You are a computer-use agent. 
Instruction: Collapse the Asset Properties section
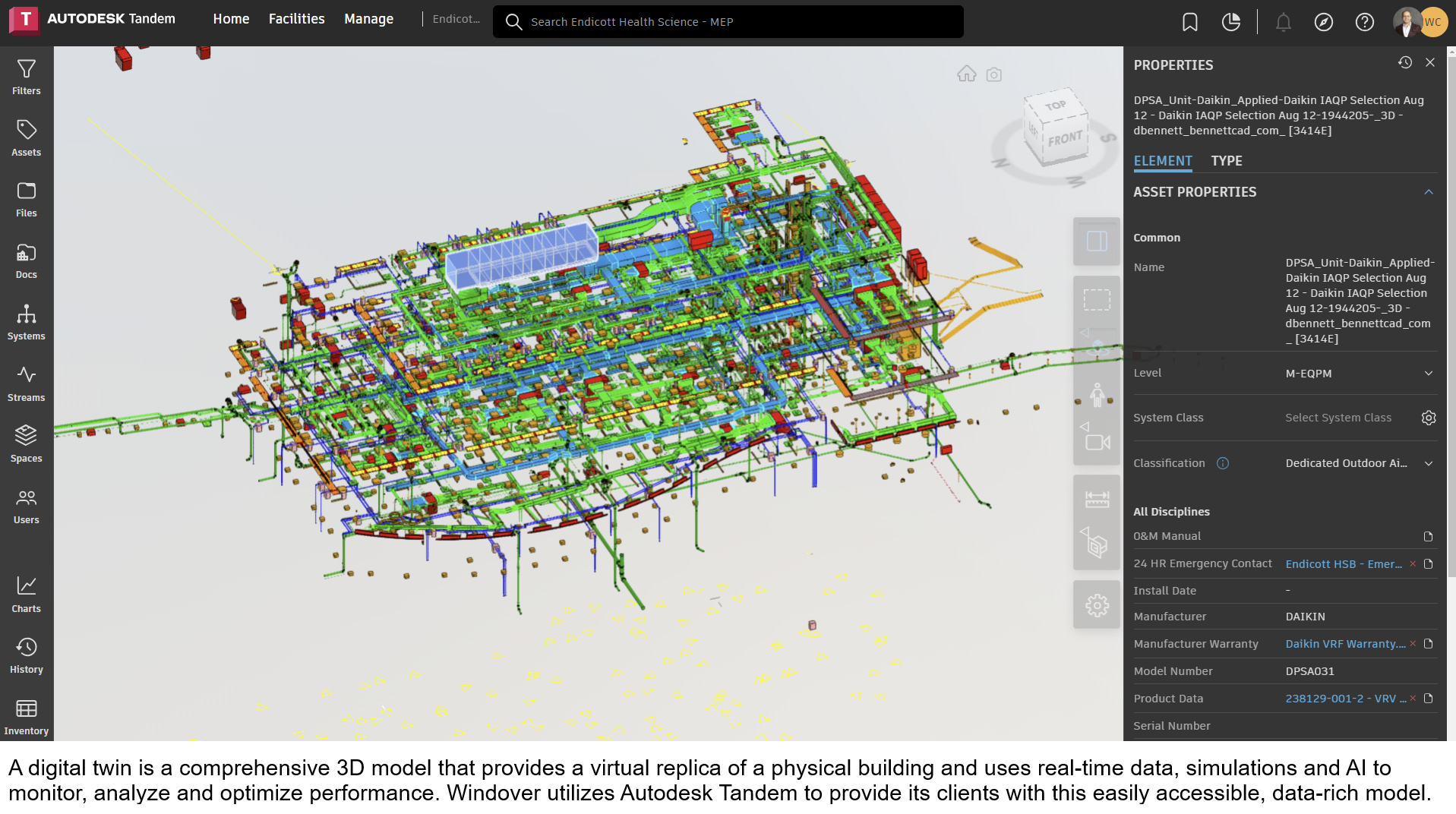pyautogui.click(x=1428, y=192)
